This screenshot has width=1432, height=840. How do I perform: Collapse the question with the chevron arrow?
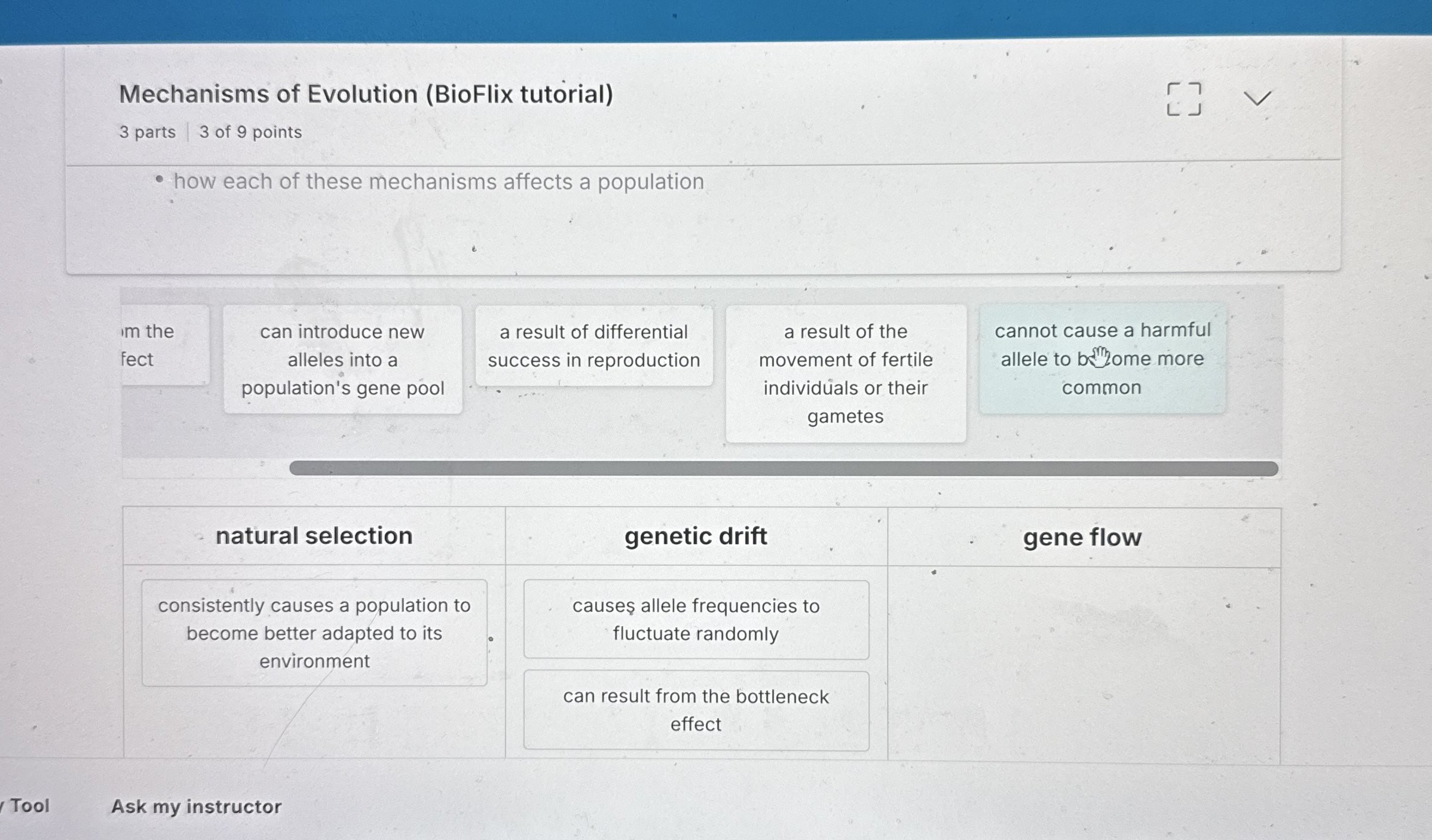click(1257, 98)
